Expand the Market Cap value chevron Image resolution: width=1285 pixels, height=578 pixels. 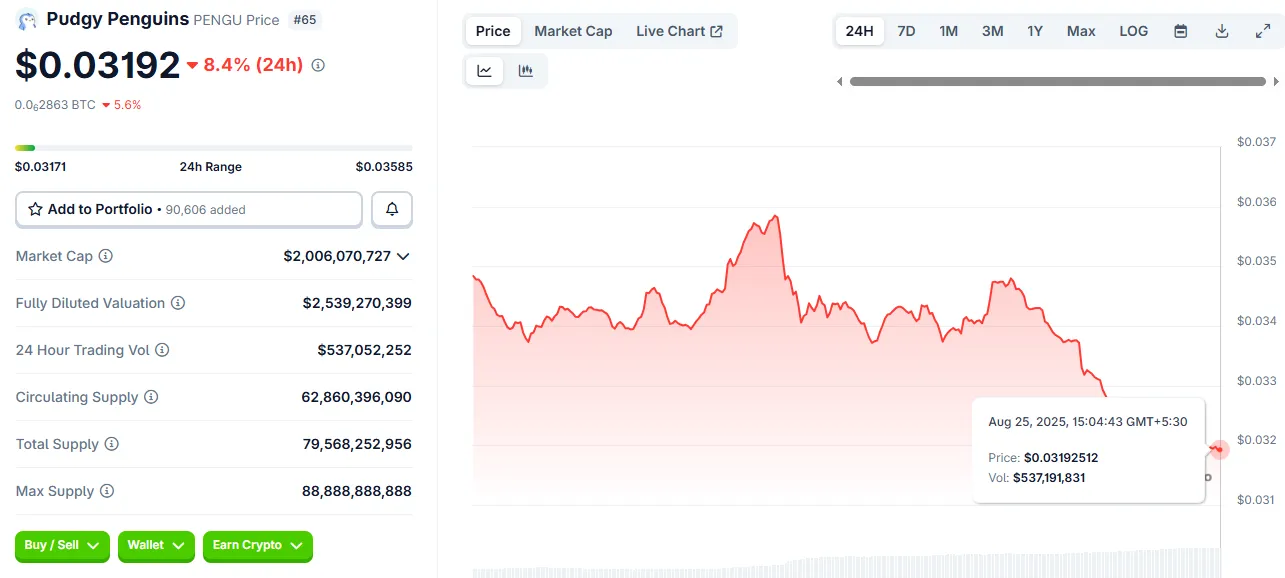(403, 256)
